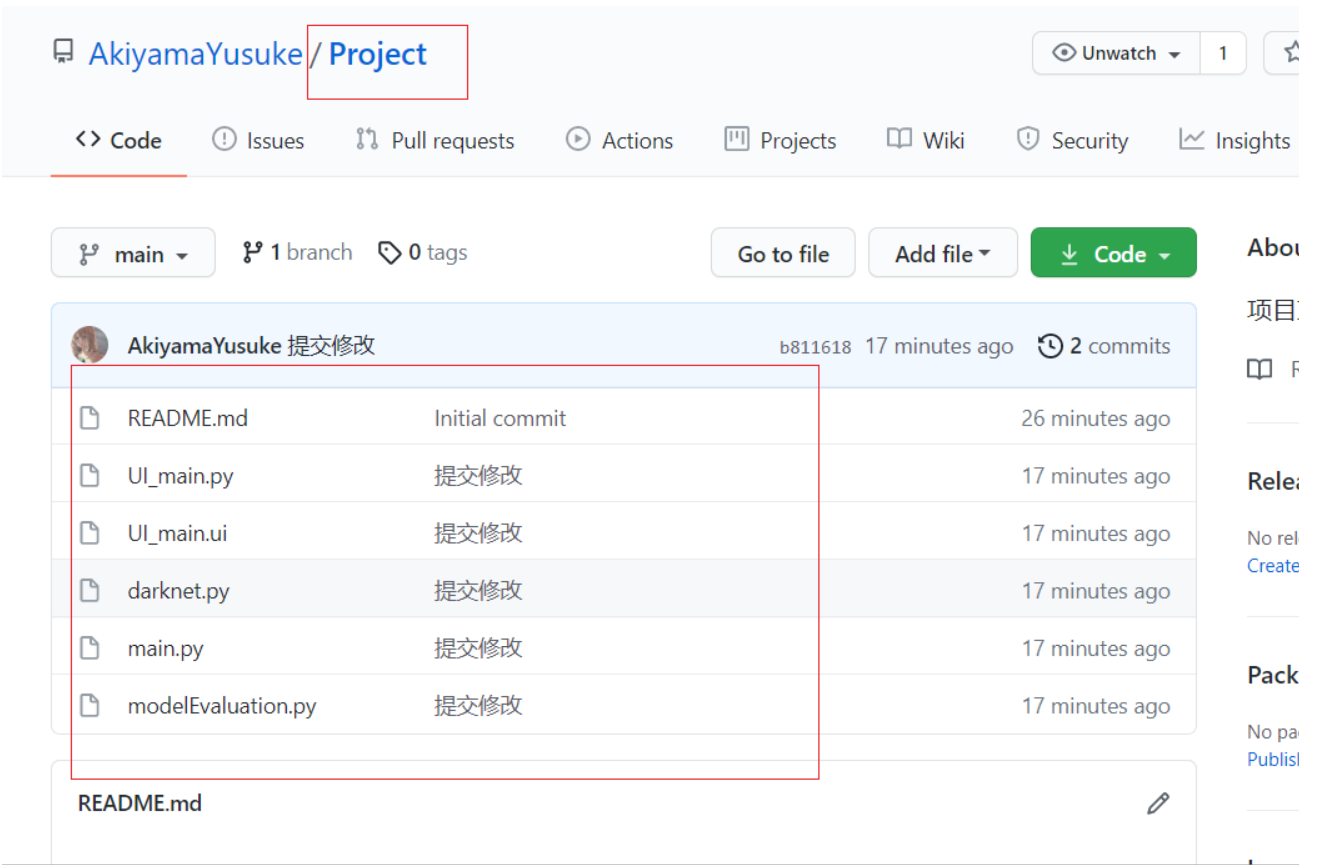Image resolution: width=1317 pixels, height=866 pixels.
Task: View the 1 branch link
Action: pos(297,253)
